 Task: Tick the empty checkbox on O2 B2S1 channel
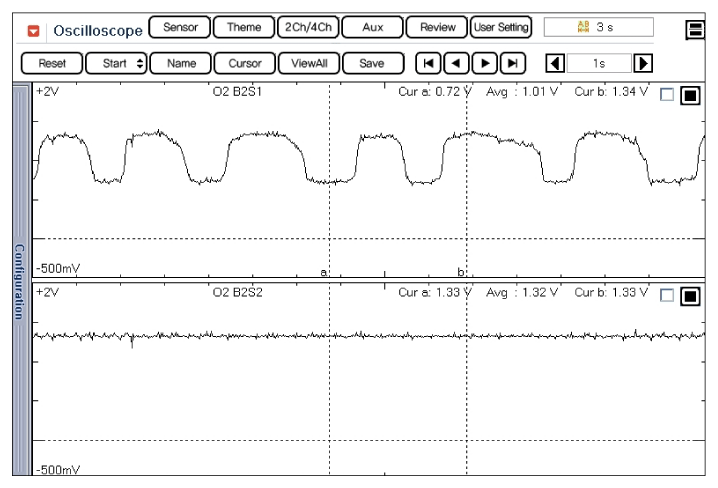click(x=667, y=96)
